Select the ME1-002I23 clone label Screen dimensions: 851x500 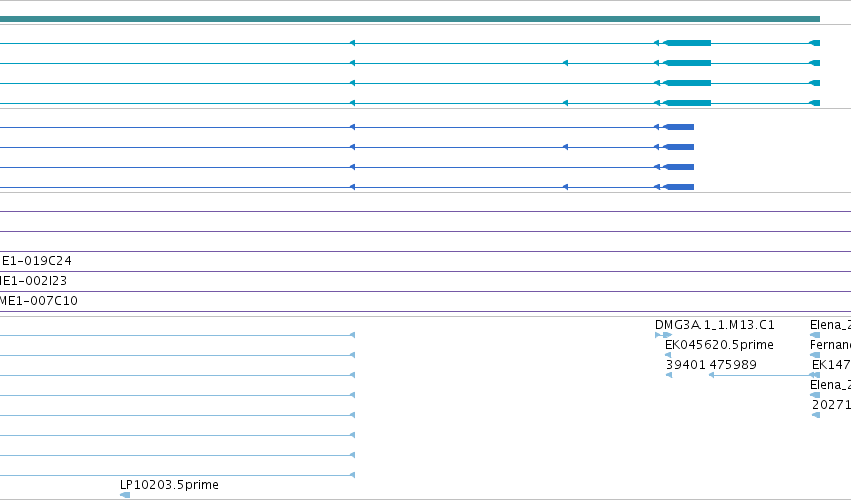(x=33, y=281)
